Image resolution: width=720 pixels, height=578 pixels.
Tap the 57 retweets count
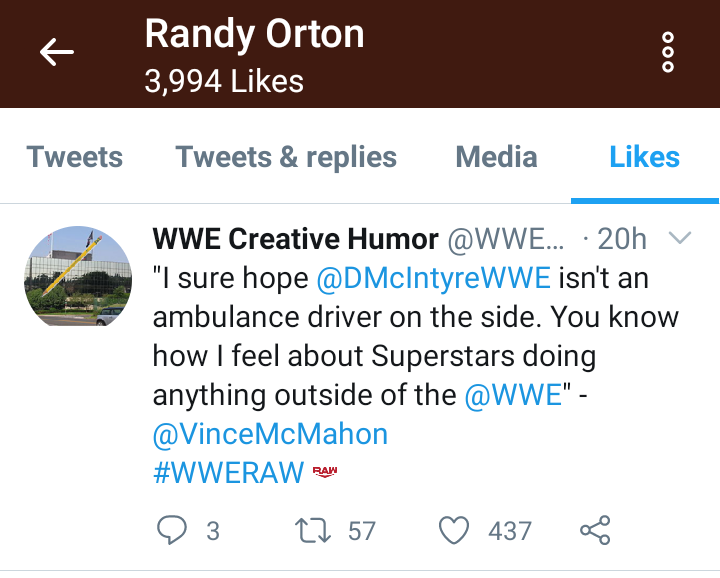pyautogui.click(x=361, y=530)
